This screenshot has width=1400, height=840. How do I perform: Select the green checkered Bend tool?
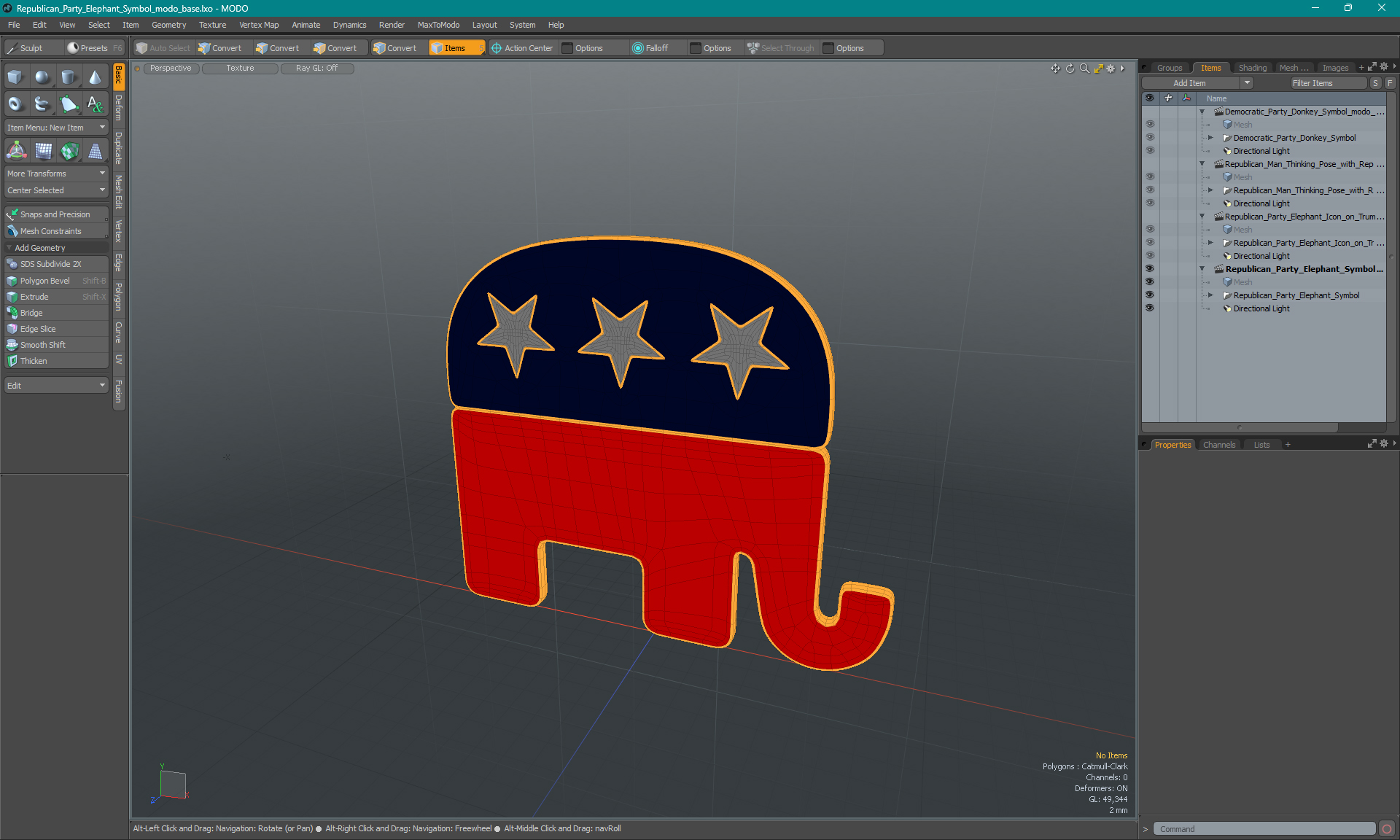pos(69,151)
